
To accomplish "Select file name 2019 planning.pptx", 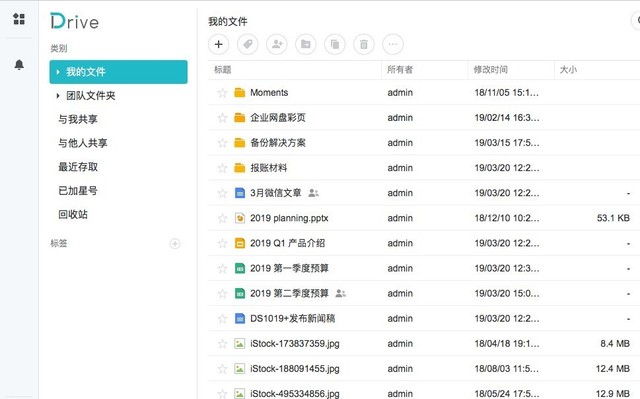I will coord(289,218).
